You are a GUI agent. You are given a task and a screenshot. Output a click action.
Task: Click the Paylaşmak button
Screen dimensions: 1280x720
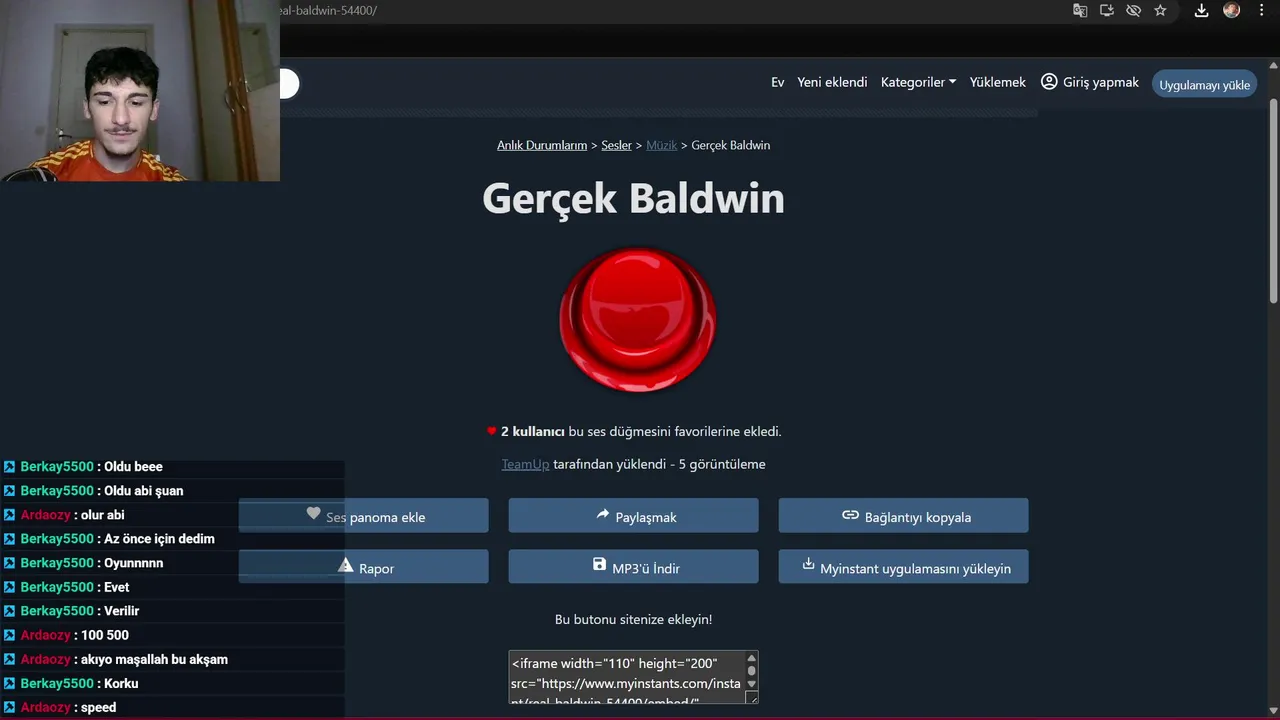tap(633, 516)
